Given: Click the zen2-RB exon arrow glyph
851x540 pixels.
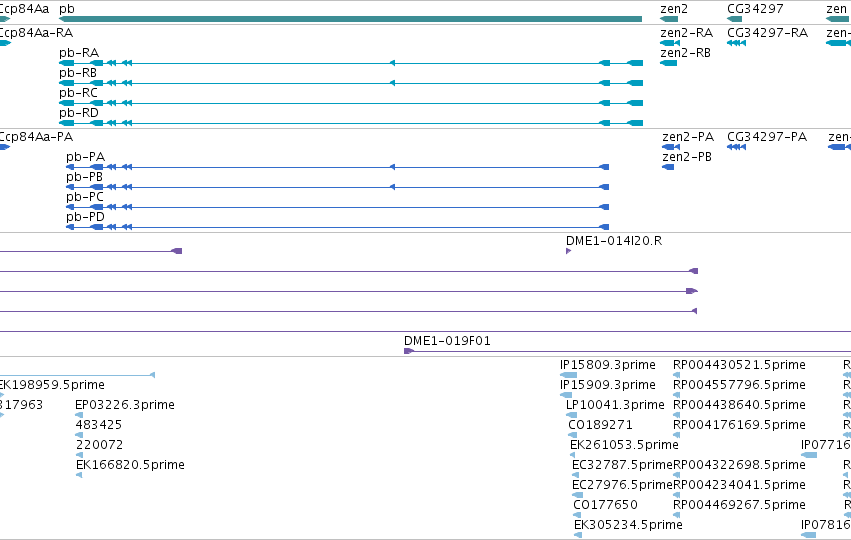Looking at the screenshot, I should (669, 63).
